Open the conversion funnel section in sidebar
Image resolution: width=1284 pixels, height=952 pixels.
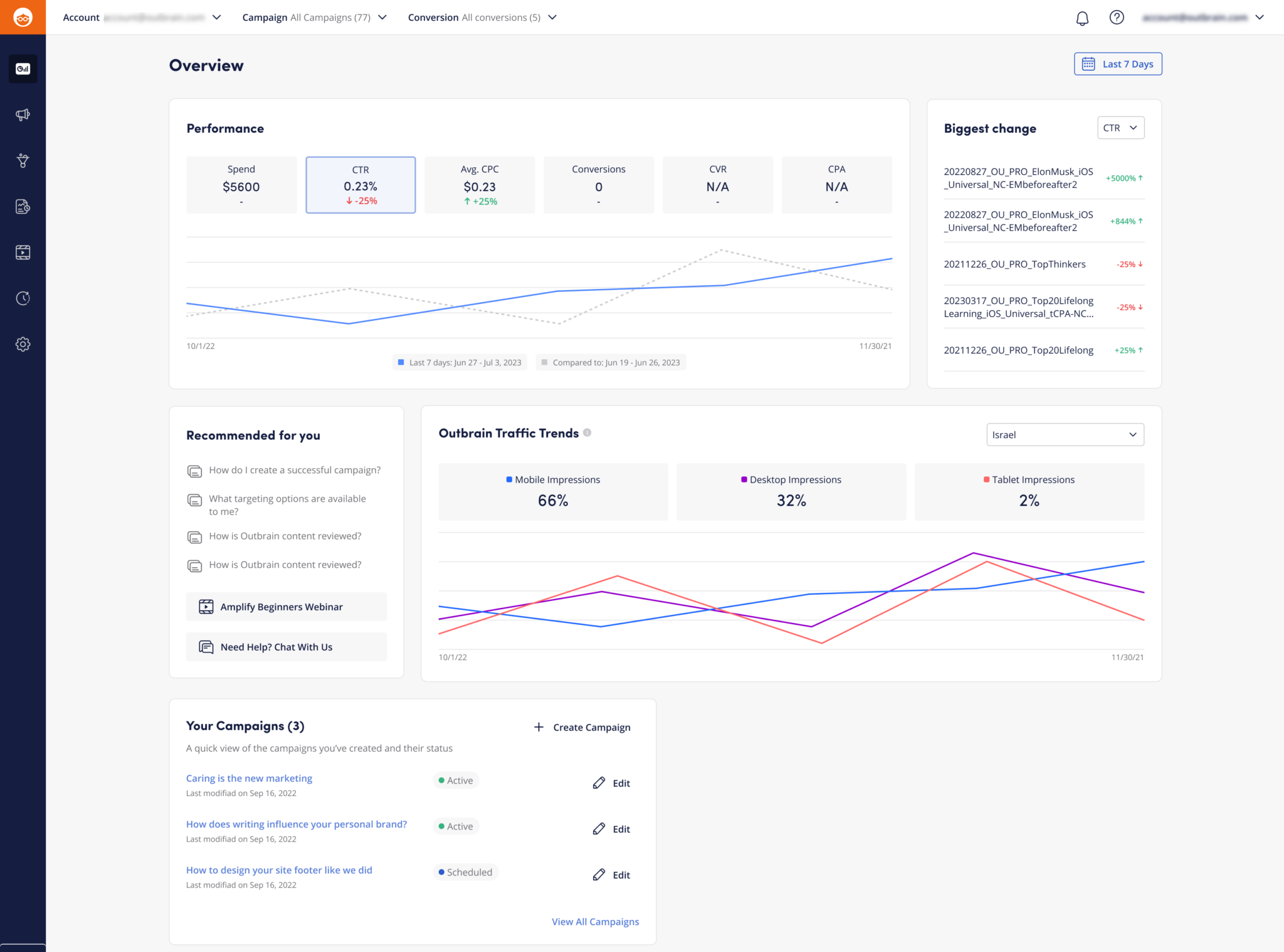click(23, 160)
